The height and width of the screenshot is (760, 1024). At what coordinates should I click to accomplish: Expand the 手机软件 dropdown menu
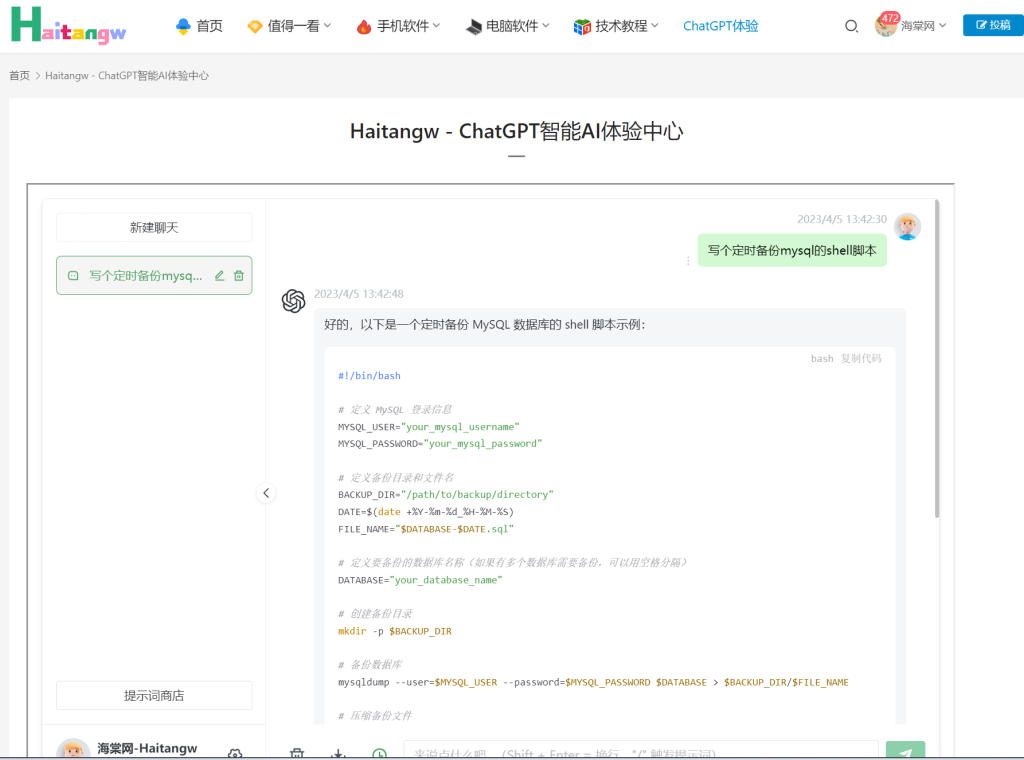[x=399, y=26]
